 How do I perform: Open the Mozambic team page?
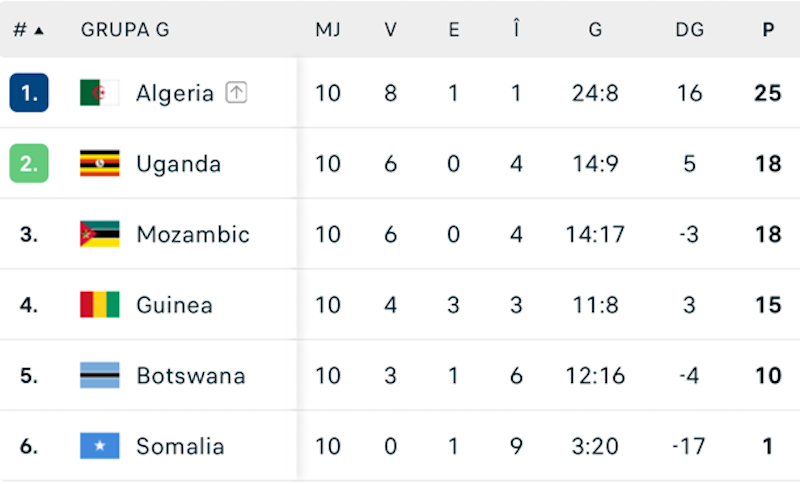193,234
